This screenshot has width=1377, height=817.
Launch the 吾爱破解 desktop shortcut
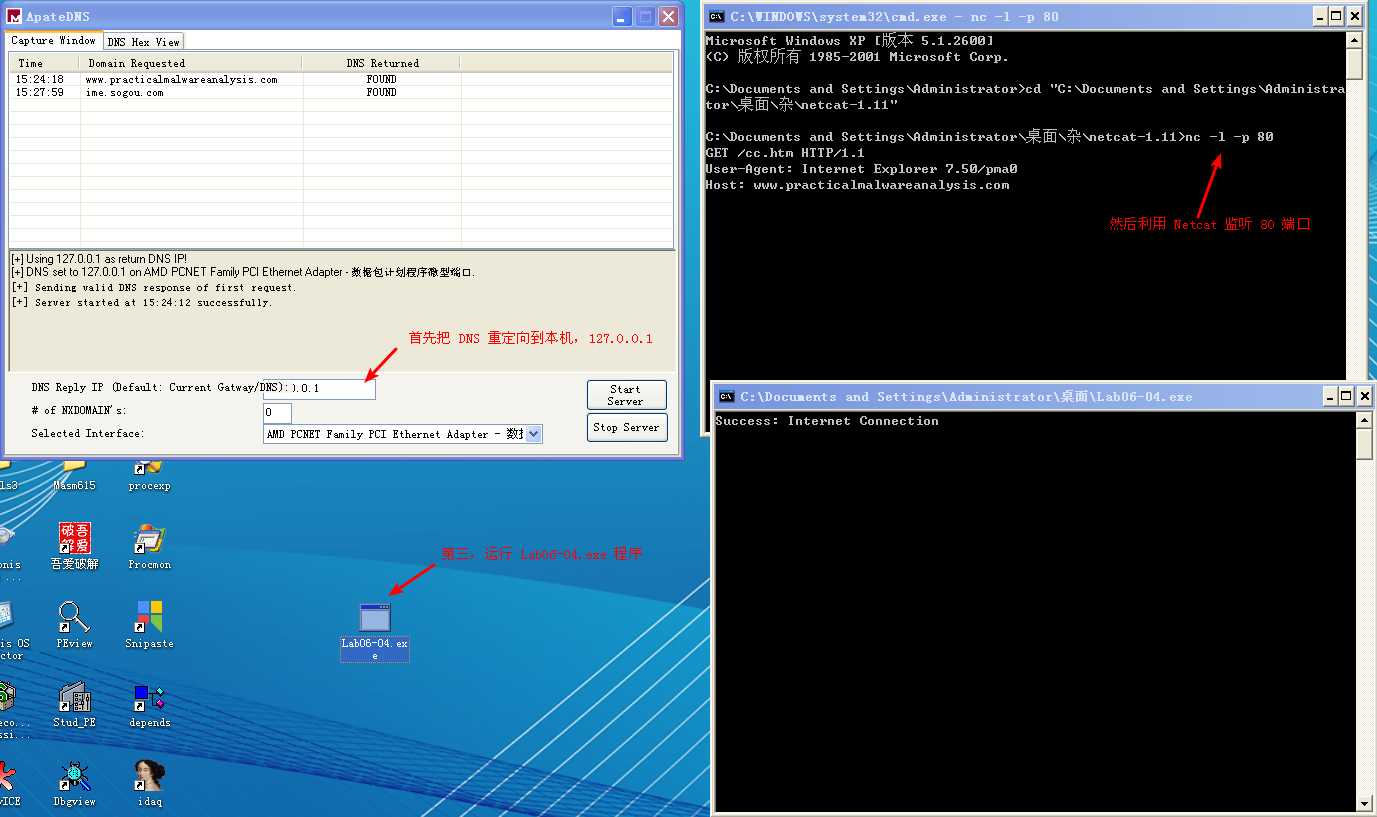[75, 546]
